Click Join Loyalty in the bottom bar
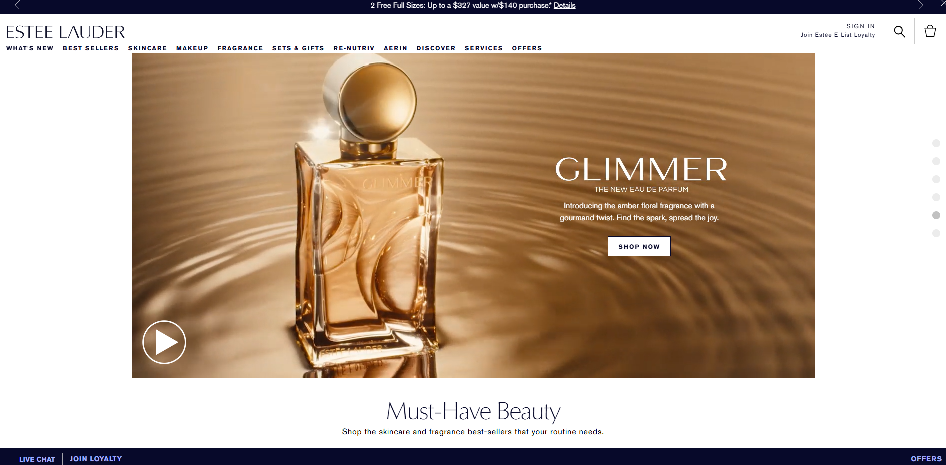The height and width of the screenshot is (465, 946). pyautogui.click(x=95, y=458)
